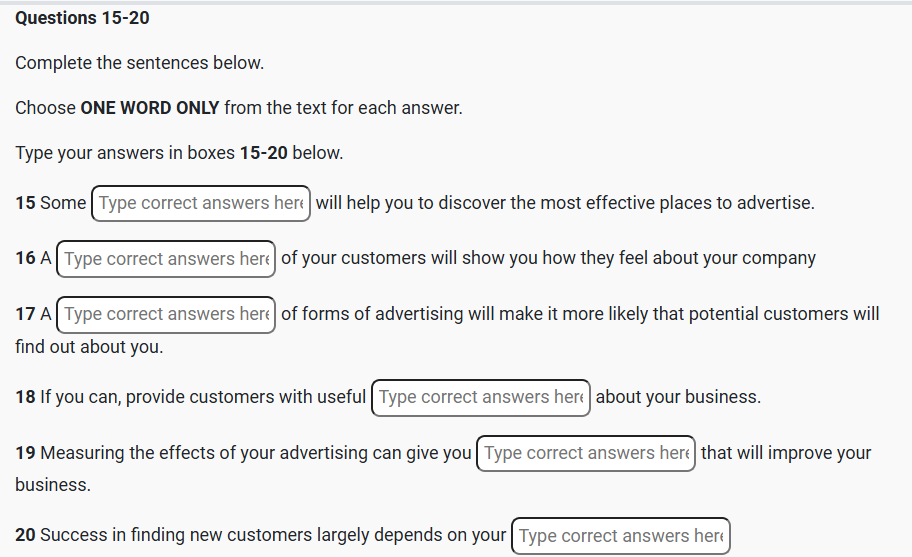The height and width of the screenshot is (557, 912).
Task: Click the bold number 16 label
Action: 25,258
